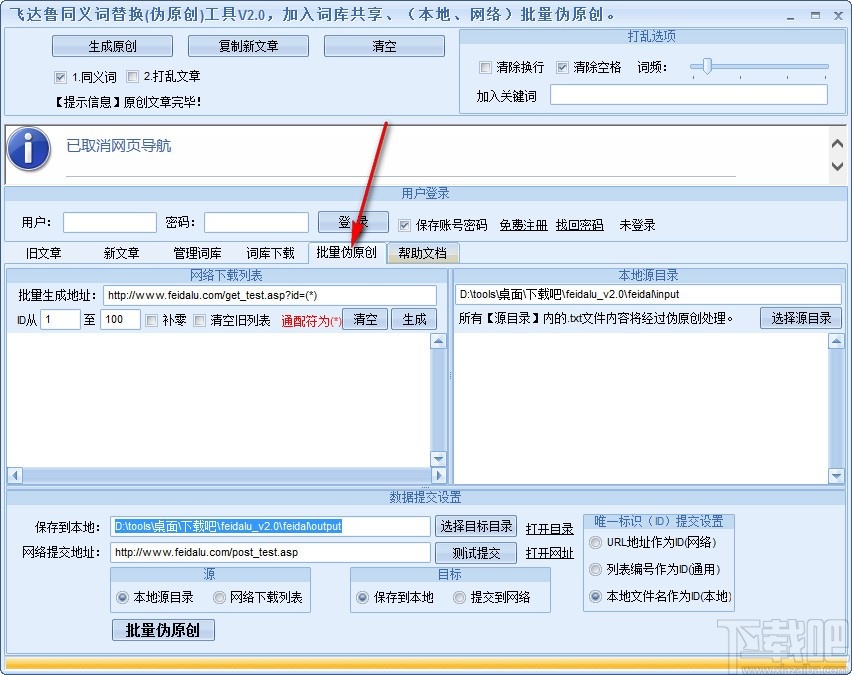Enable the 2.打乱文章 checkbox
This screenshot has width=852, height=675.
[132, 77]
